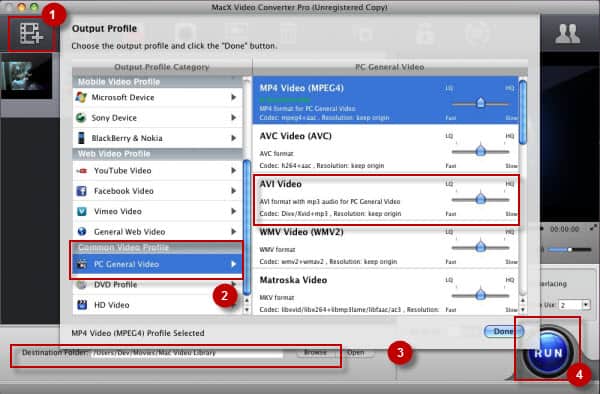The height and width of the screenshot is (394, 600).
Task: Click the category list scroll down arrow
Action: pyautogui.click(x=247, y=310)
